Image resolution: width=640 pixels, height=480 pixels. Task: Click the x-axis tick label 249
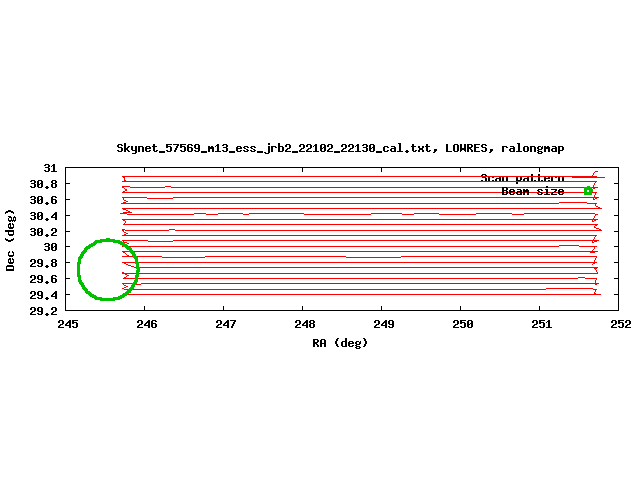click(384, 324)
